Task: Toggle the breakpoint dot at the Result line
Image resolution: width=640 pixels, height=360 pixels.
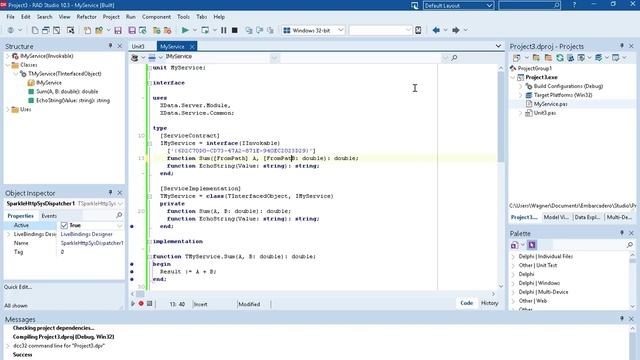Action: click(132, 272)
